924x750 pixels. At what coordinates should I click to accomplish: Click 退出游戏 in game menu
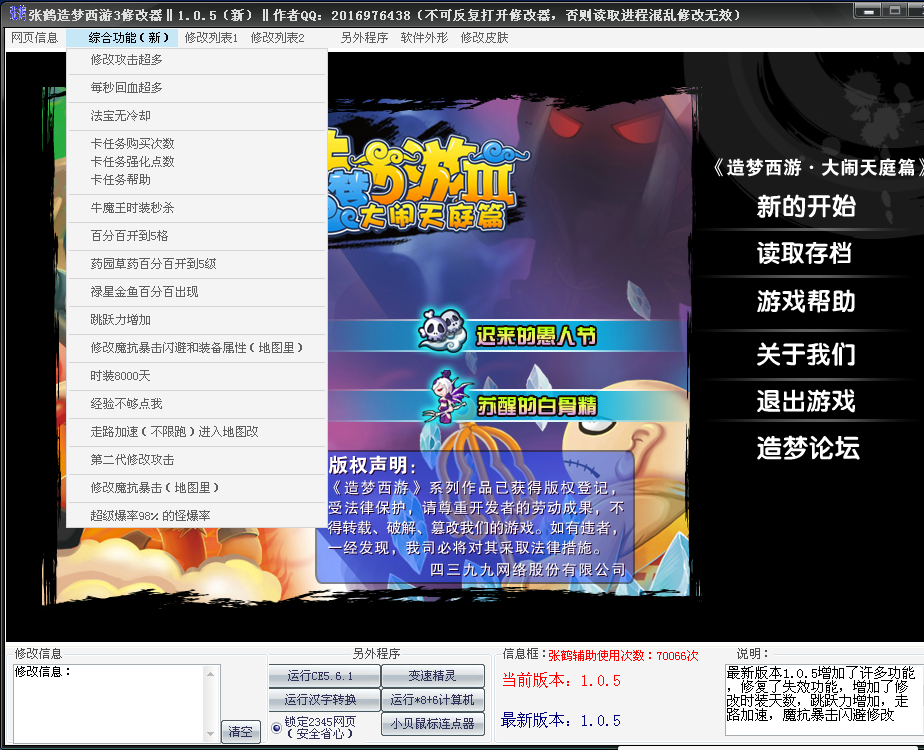click(806, 401)
